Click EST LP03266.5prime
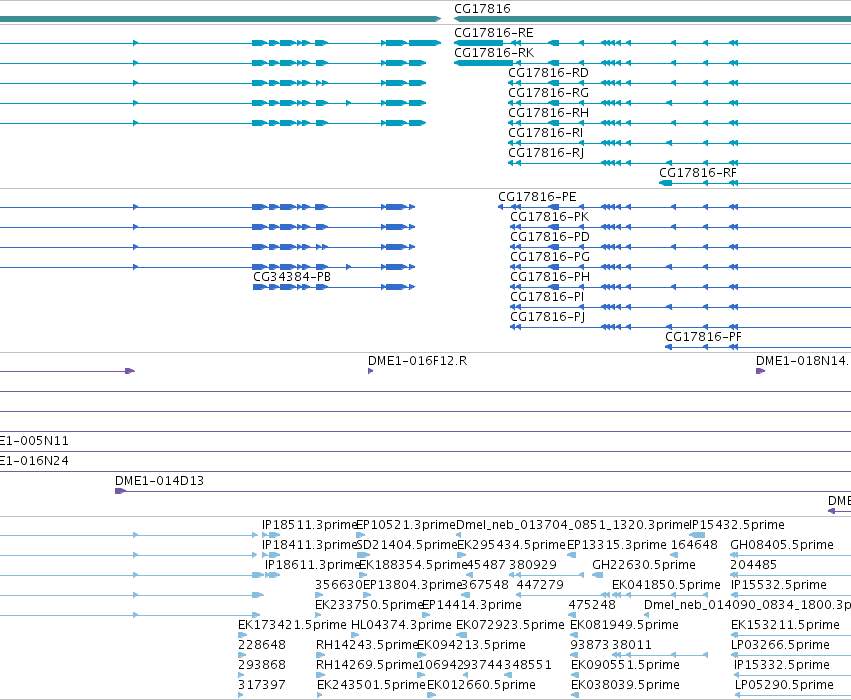The image size is (851, 700). coord(780,646)
